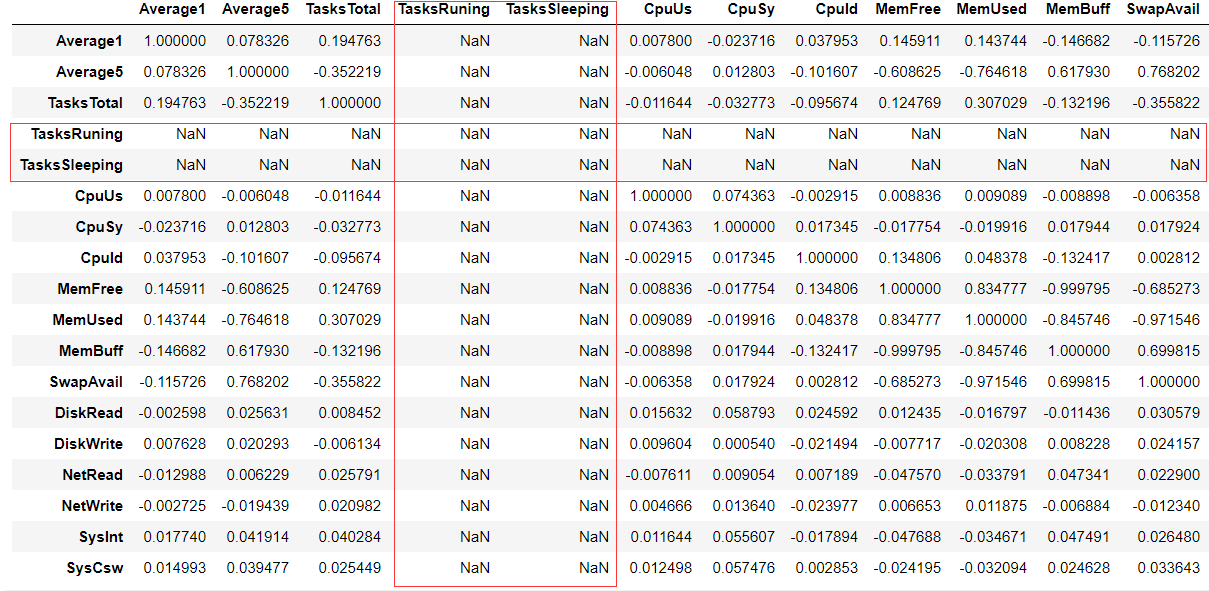1209x591 pixels.
Task: Select cell value -0.023977 in NetWrite row
Action: coord(823,506)
